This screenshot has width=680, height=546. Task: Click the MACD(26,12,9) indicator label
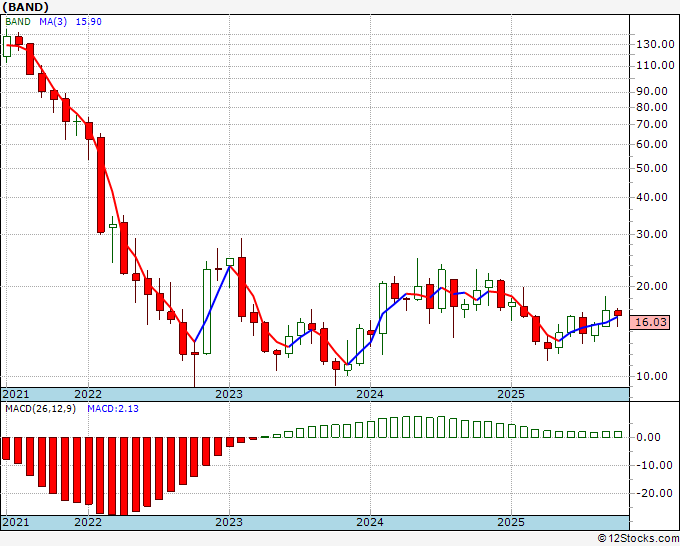[40, 409]
